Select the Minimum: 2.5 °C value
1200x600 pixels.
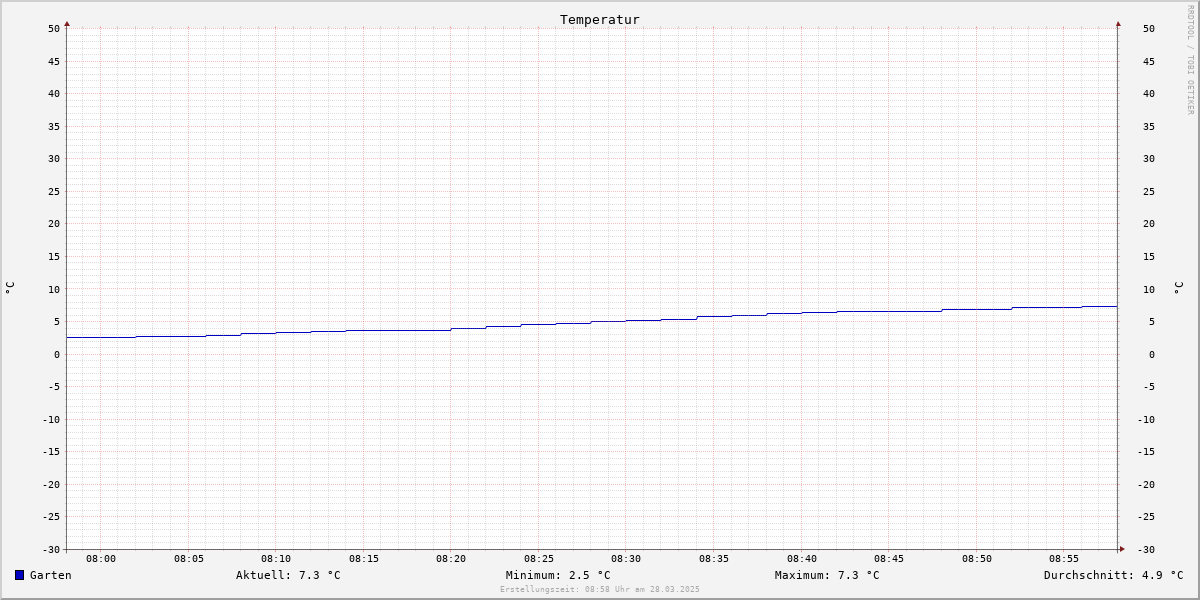tap(558, 575)
